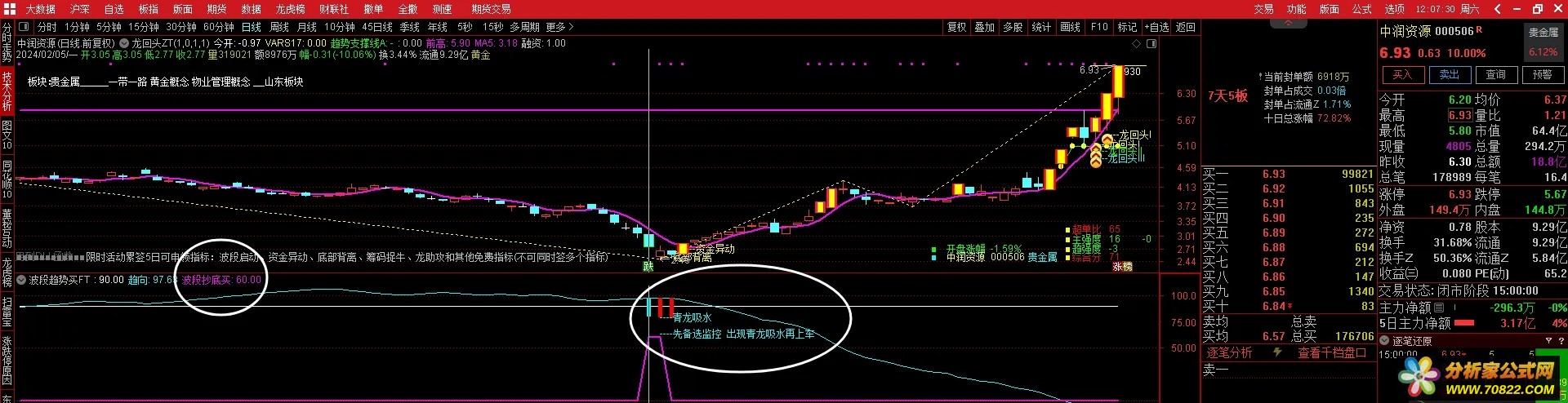Toggle the panel layout icon beside 分时
The image size is (1568, 403).
pos(24,27)
